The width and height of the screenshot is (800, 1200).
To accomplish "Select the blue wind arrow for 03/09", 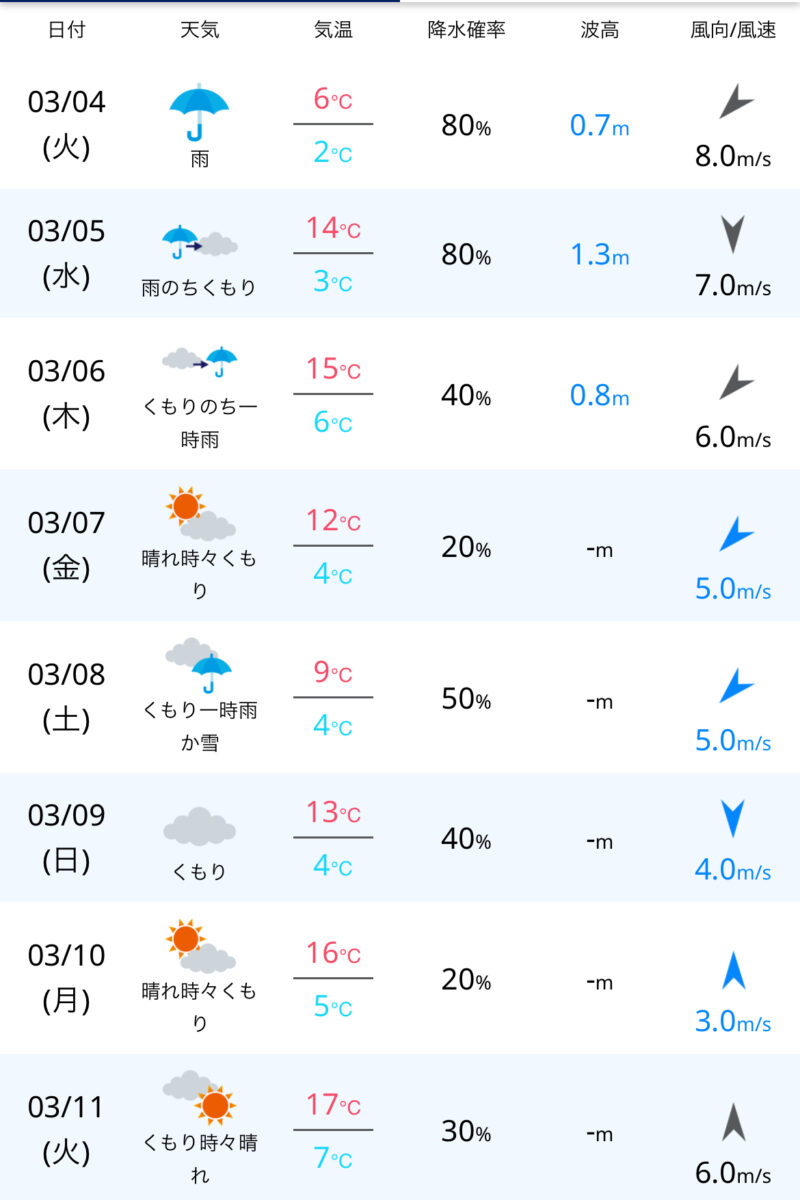I will click(x=733, y=819).
